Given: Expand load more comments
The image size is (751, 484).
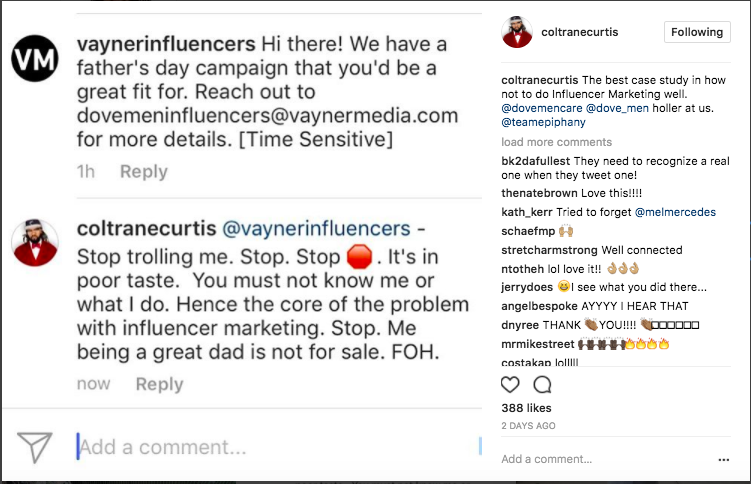Looking at the screenshot, I should [x=556, y=142].
